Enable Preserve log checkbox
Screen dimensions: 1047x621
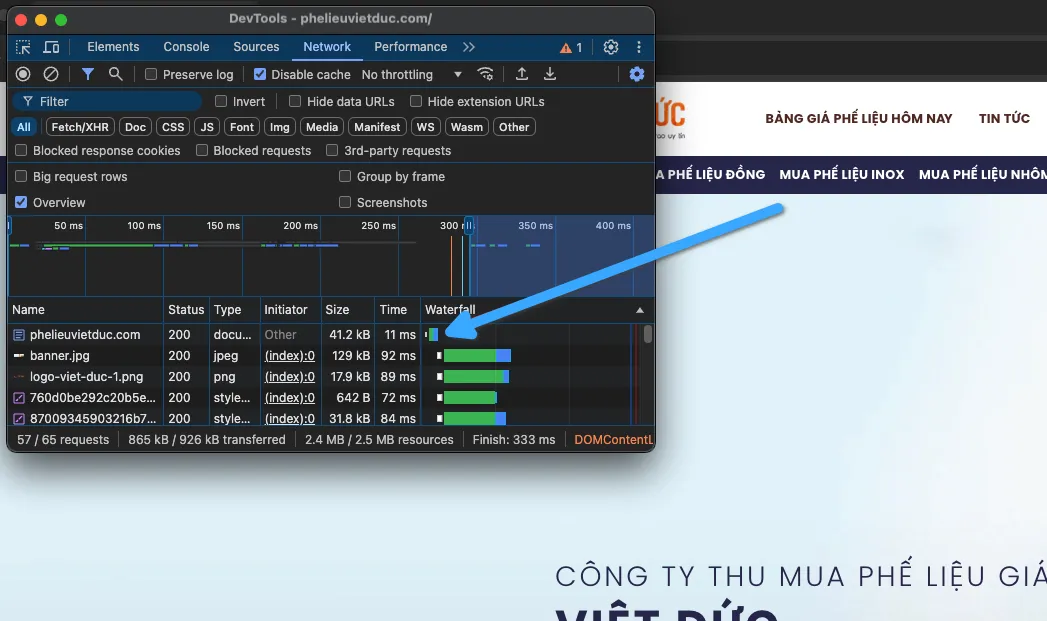[x=151, y=74]
